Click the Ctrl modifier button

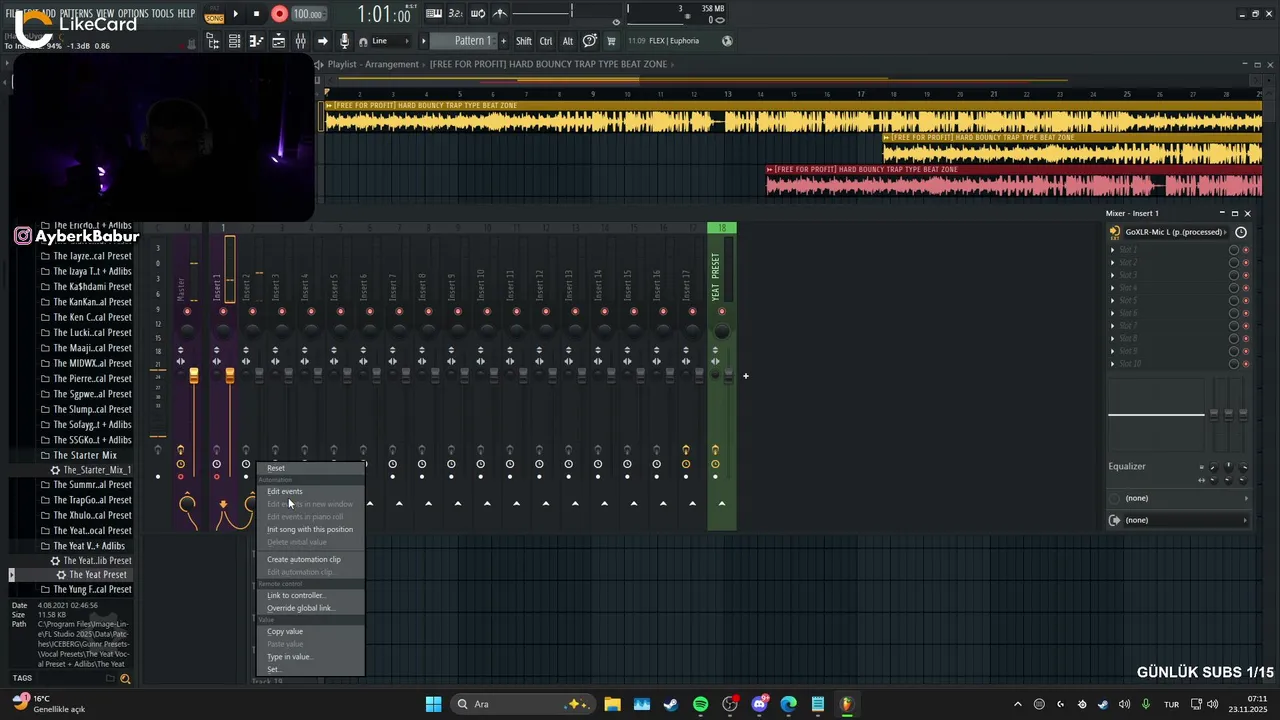[546, 41]
